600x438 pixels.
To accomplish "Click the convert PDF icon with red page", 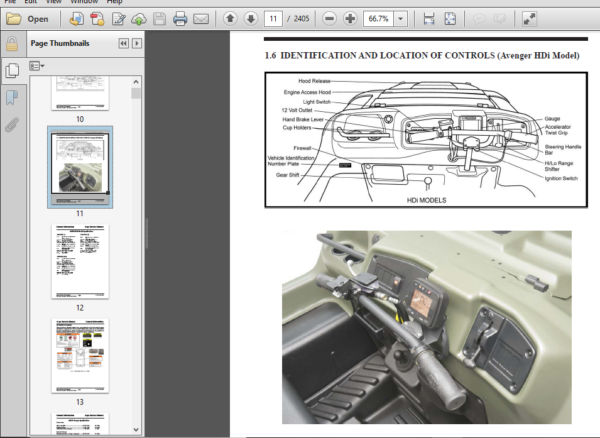I will click(97, 19).
